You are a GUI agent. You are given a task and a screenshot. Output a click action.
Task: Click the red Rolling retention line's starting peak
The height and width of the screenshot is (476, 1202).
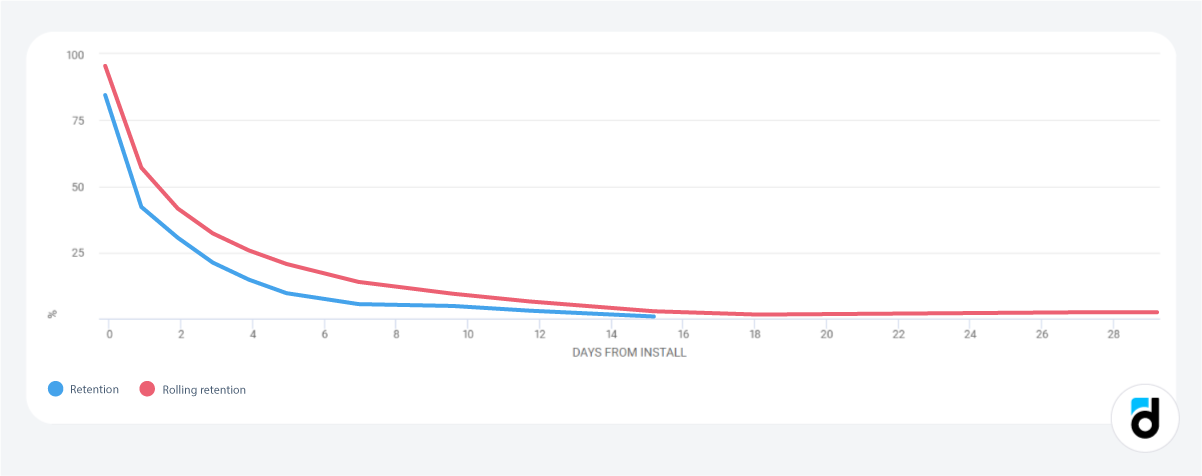pos(105,66)
